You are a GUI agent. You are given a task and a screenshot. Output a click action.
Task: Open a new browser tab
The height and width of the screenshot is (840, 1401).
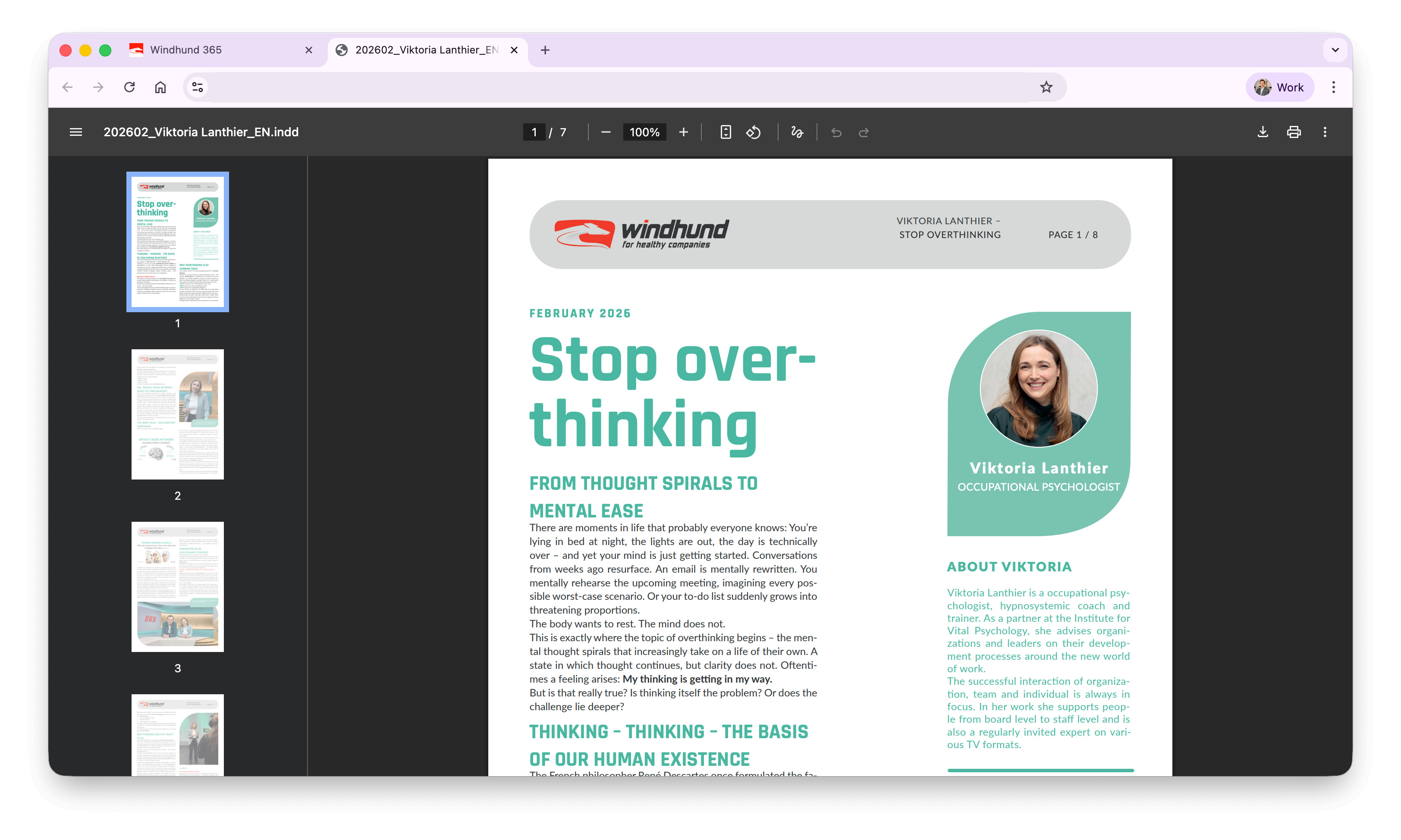click(544, 50)
